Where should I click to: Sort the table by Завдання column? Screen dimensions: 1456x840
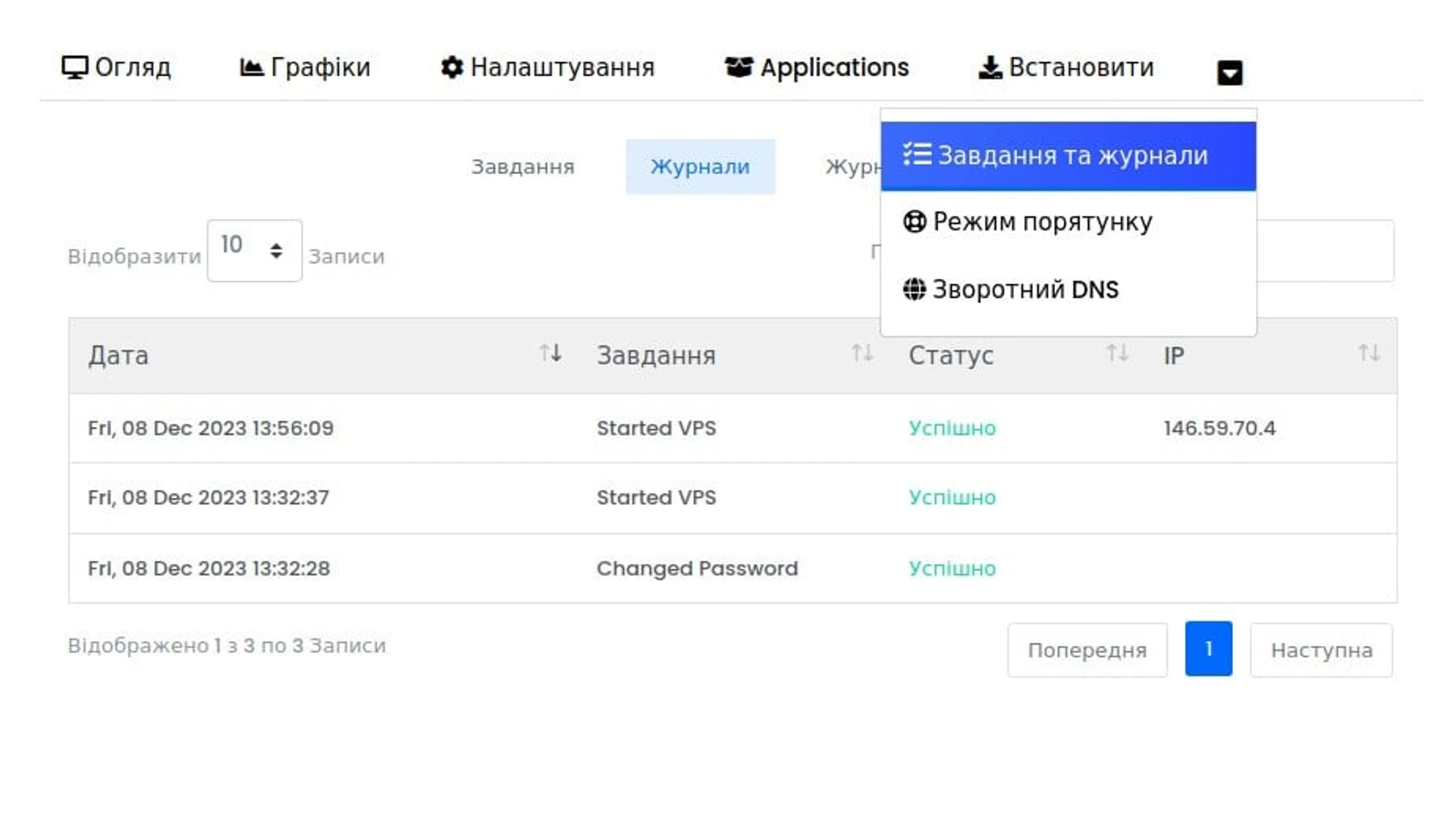coord(734,356)
